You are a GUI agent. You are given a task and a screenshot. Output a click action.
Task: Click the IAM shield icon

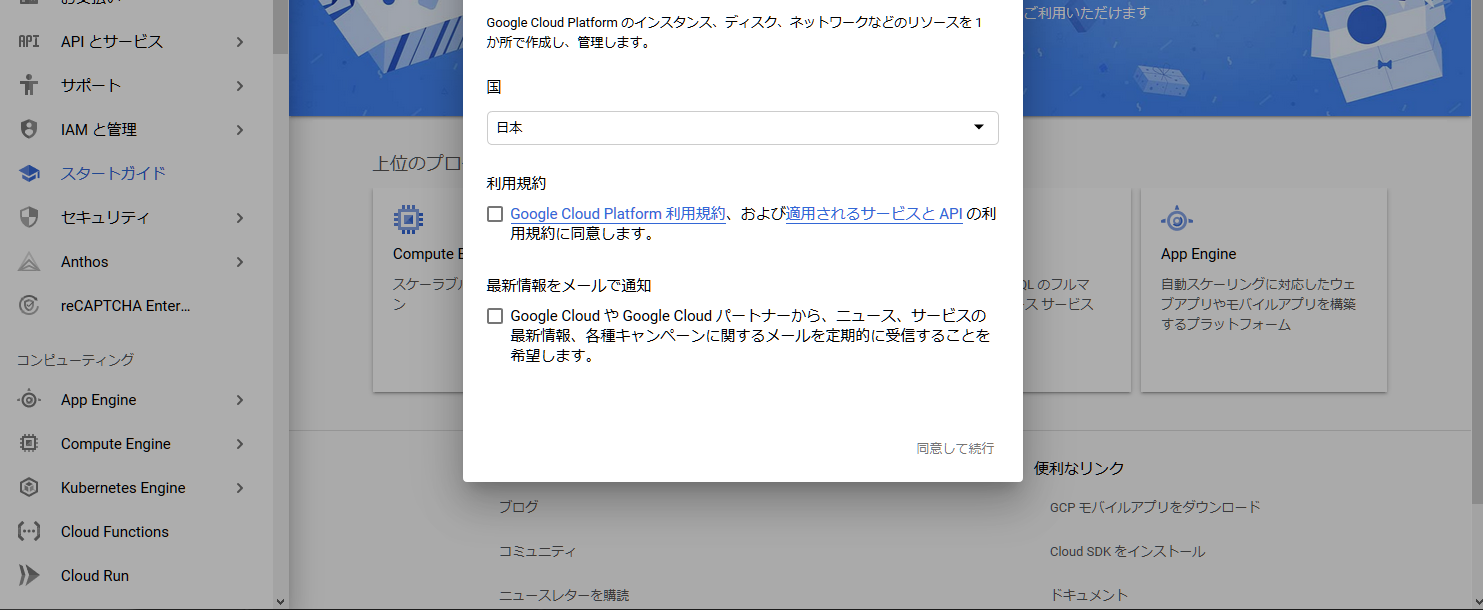[x=29, y=130]
